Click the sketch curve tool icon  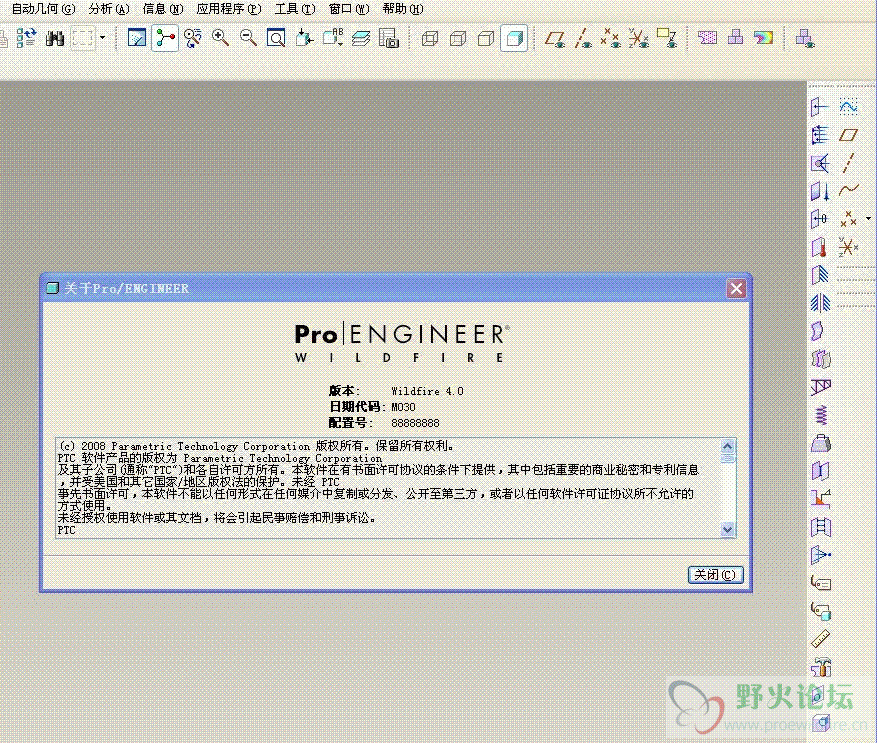tap(848, 106)
